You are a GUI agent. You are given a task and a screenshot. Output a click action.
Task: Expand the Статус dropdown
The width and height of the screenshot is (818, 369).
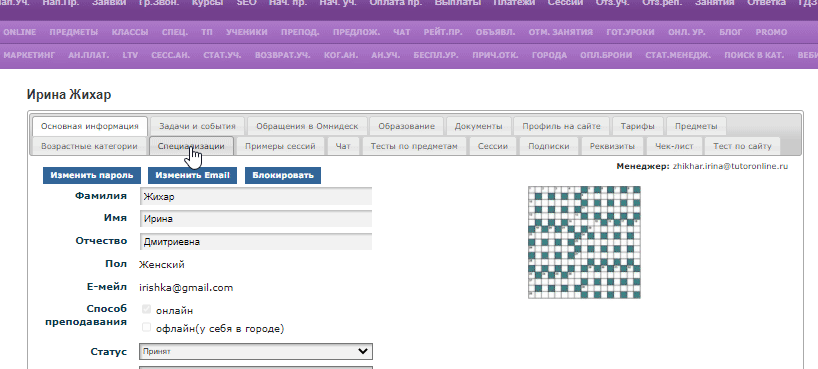point(256,351)
